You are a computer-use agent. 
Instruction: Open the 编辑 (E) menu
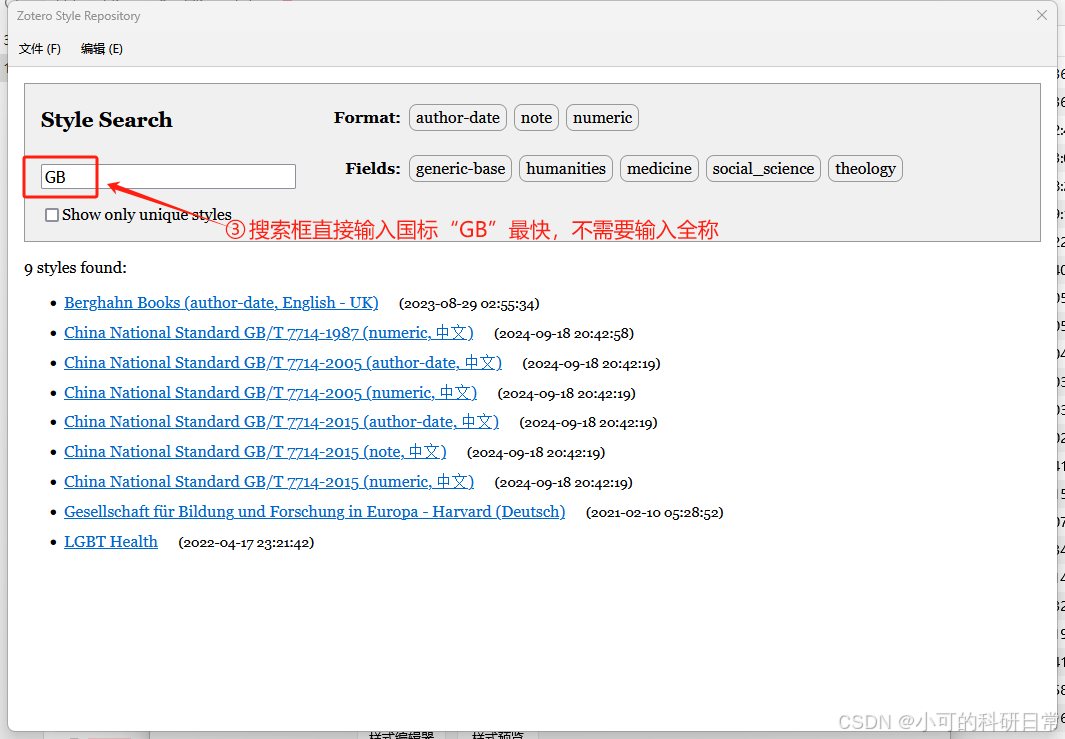[x=101, y=49]
